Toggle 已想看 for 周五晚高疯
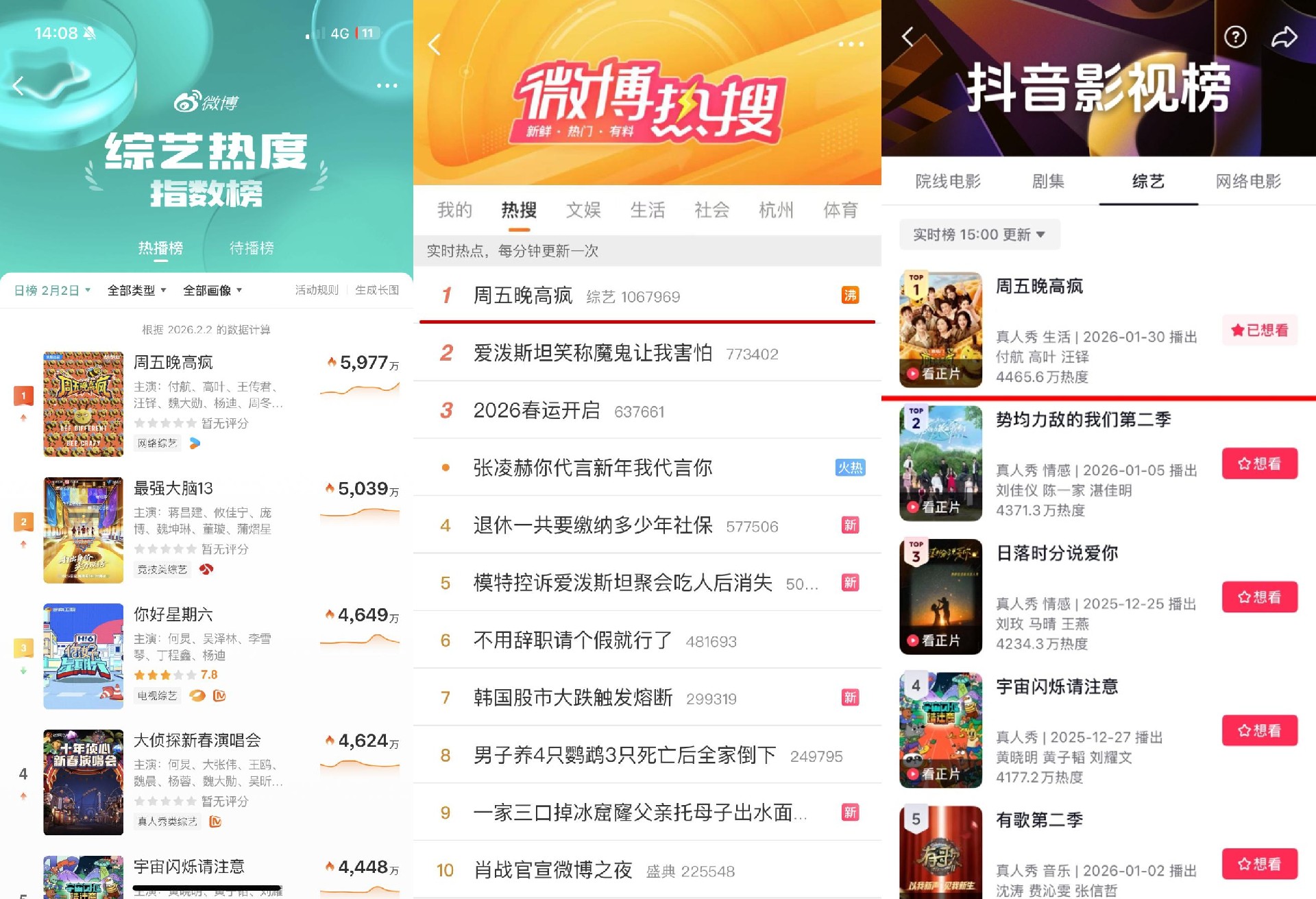Screen dimensions: 1316x899 pyautogui.click(x=1259, y=331)
